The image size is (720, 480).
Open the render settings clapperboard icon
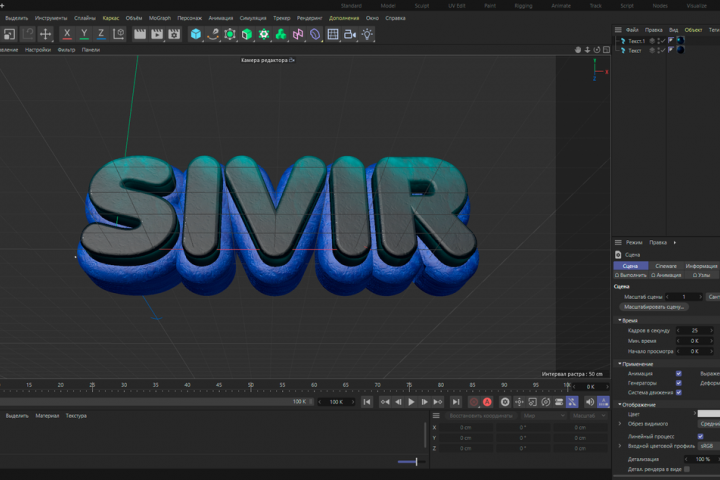point(174,34)
